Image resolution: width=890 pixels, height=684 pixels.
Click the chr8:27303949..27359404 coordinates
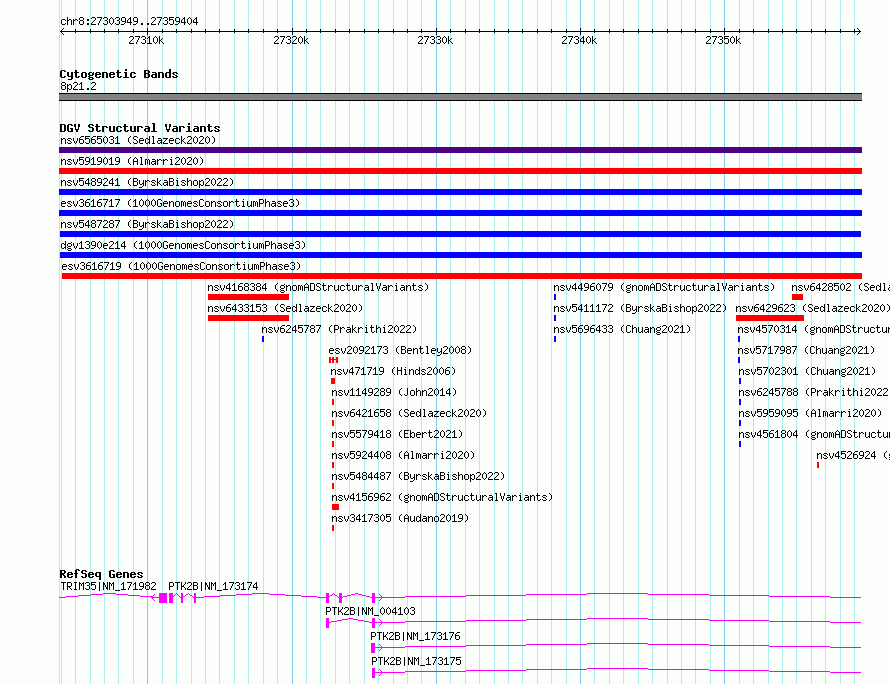[x=129, y=22]
